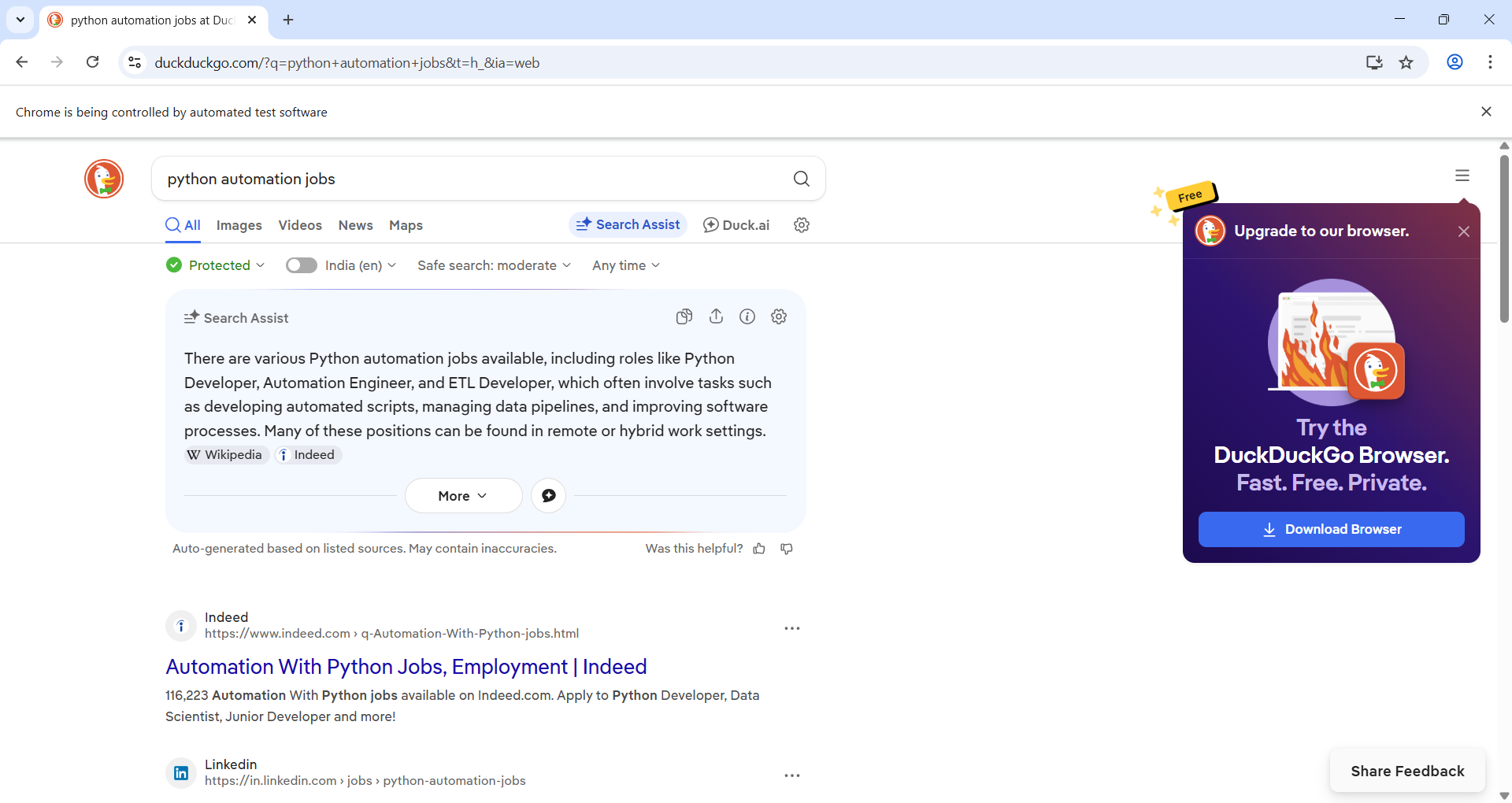Regenerate the Search Assist answer
This screenshot has height=803, width=1512.
(548, 495)
